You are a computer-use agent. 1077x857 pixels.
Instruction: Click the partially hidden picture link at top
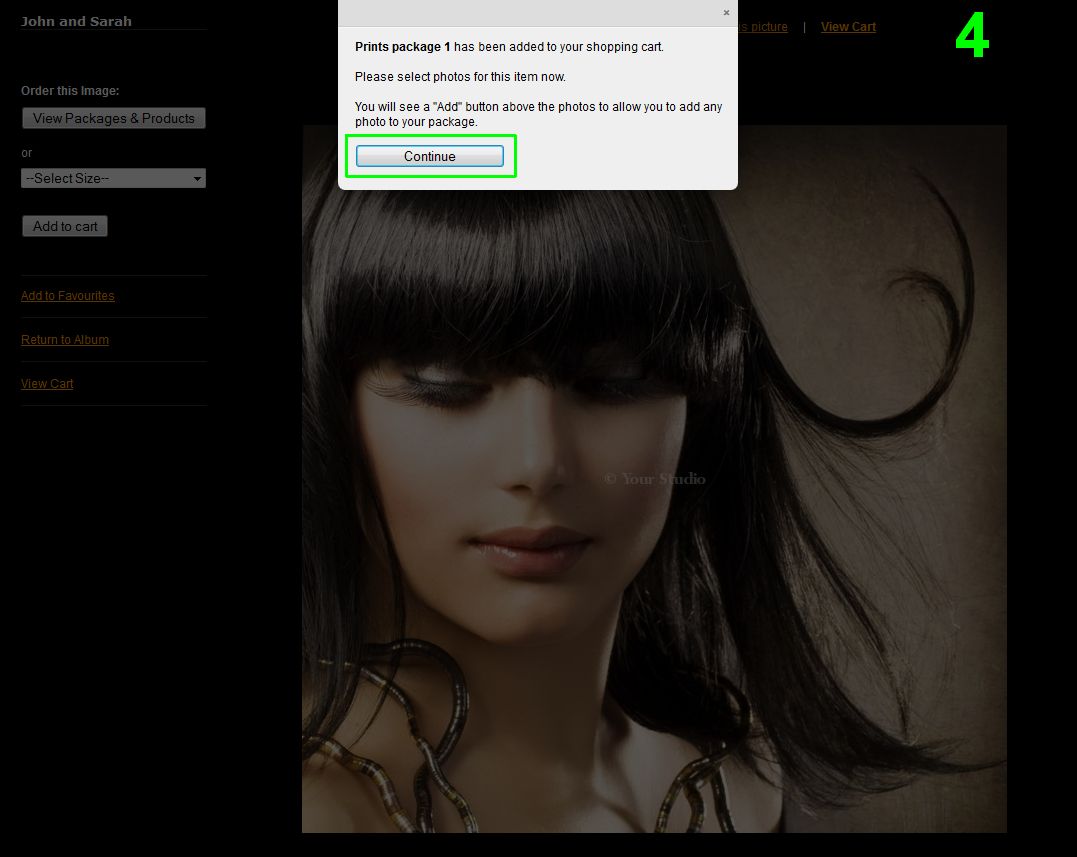pyautogui.click(x=763, y=27)
